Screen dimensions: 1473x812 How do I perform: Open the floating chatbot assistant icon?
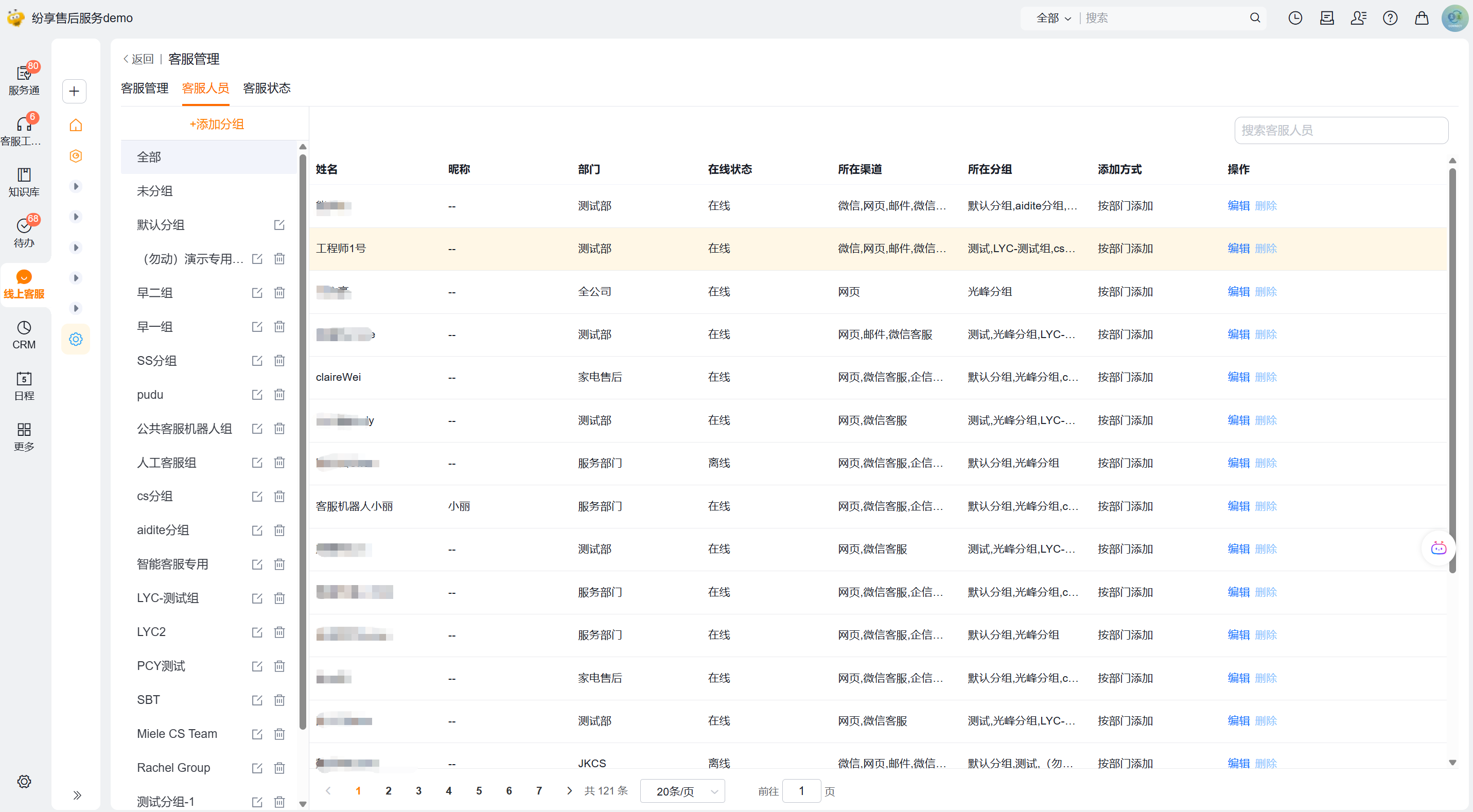(1438, 548)
